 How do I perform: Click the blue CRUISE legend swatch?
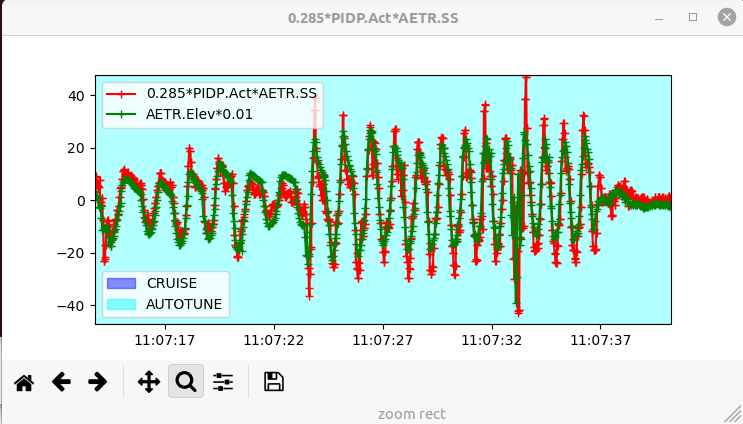click(122, 283)
